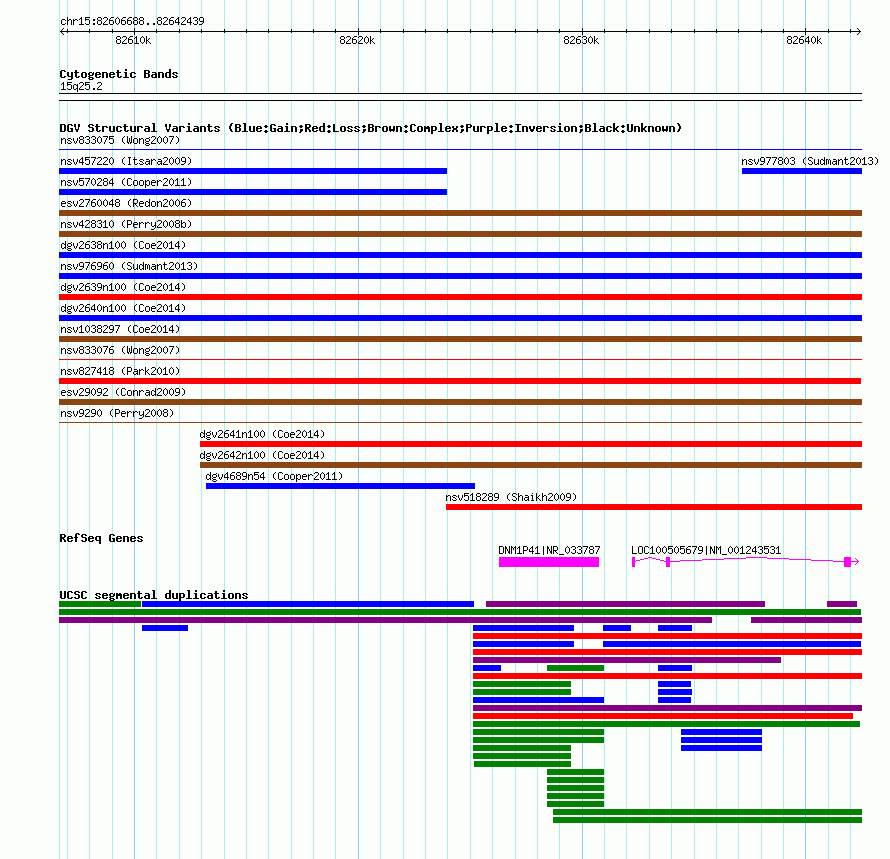Click the dgv2641n100 (Coe2014) red bar
Image resolution: width=890 pixels, height=859 pixels.
(531, 444)
